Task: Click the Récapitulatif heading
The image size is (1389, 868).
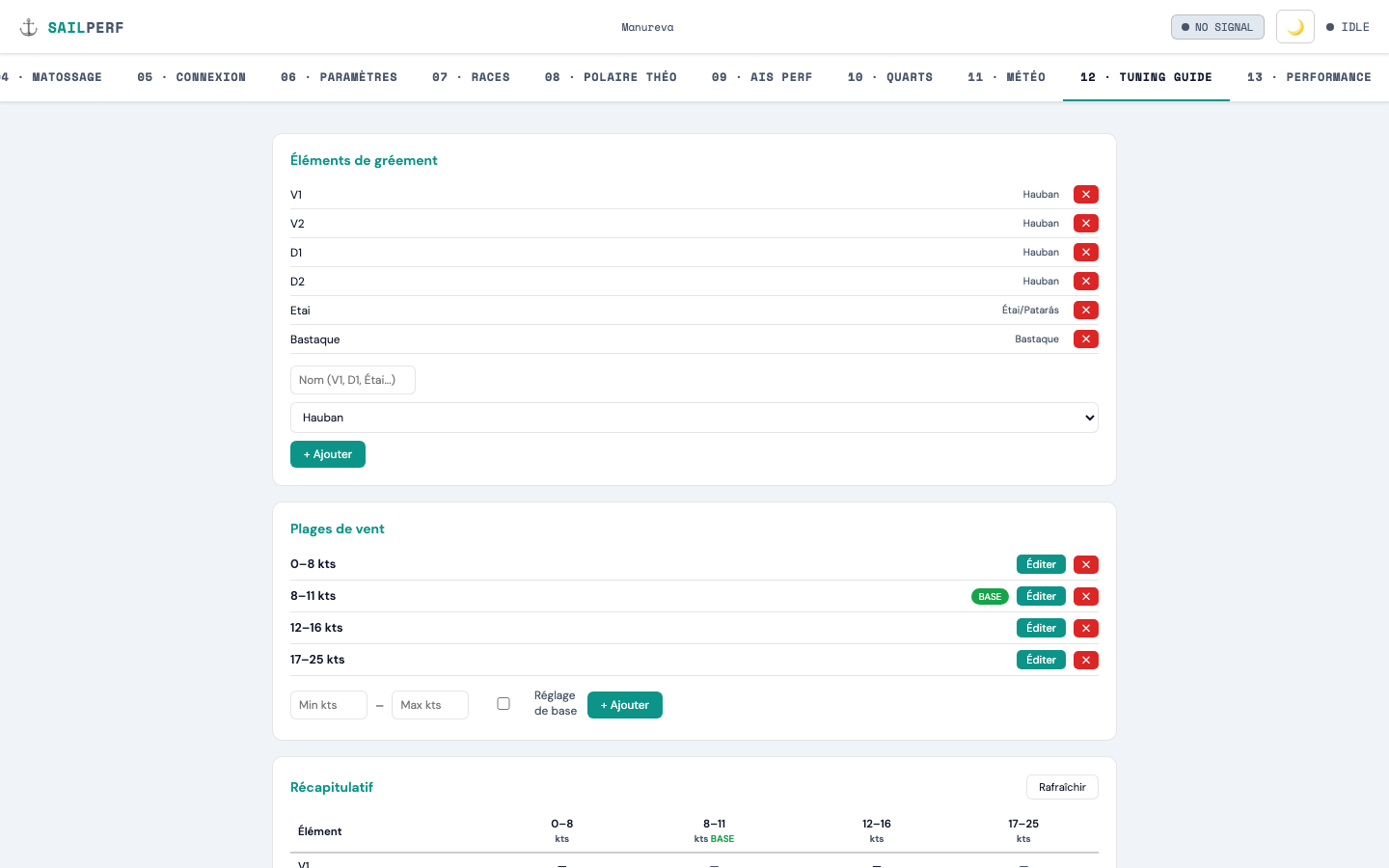Action: (332, 787)
